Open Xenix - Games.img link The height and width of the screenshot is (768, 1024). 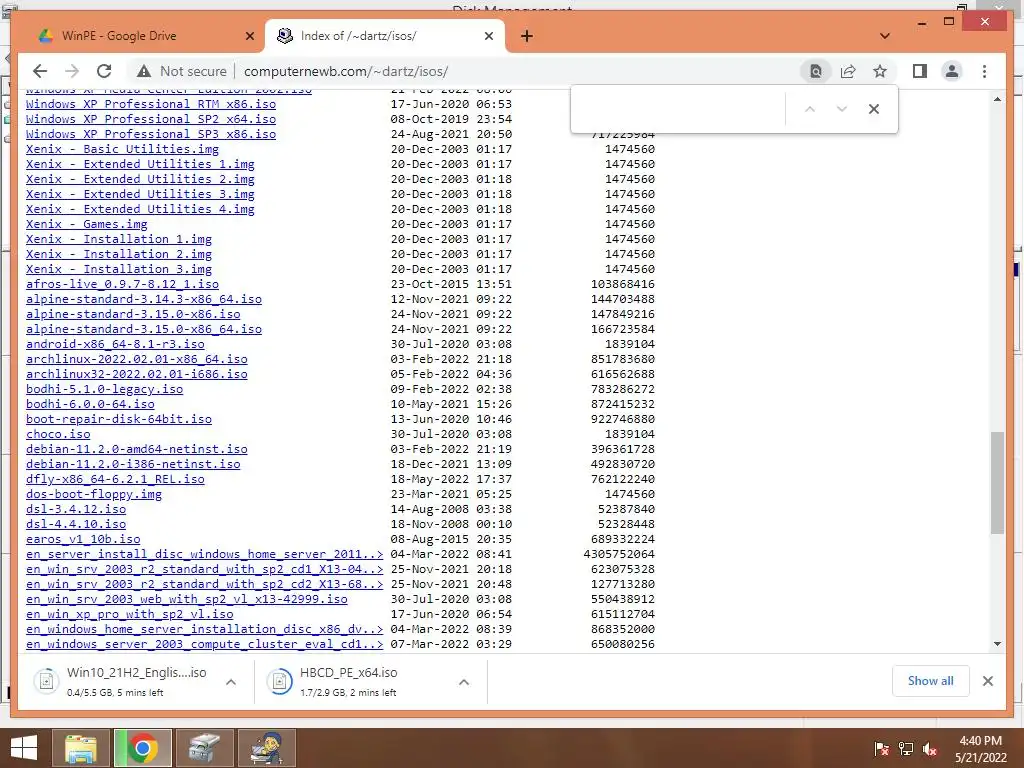click(87, 224)
